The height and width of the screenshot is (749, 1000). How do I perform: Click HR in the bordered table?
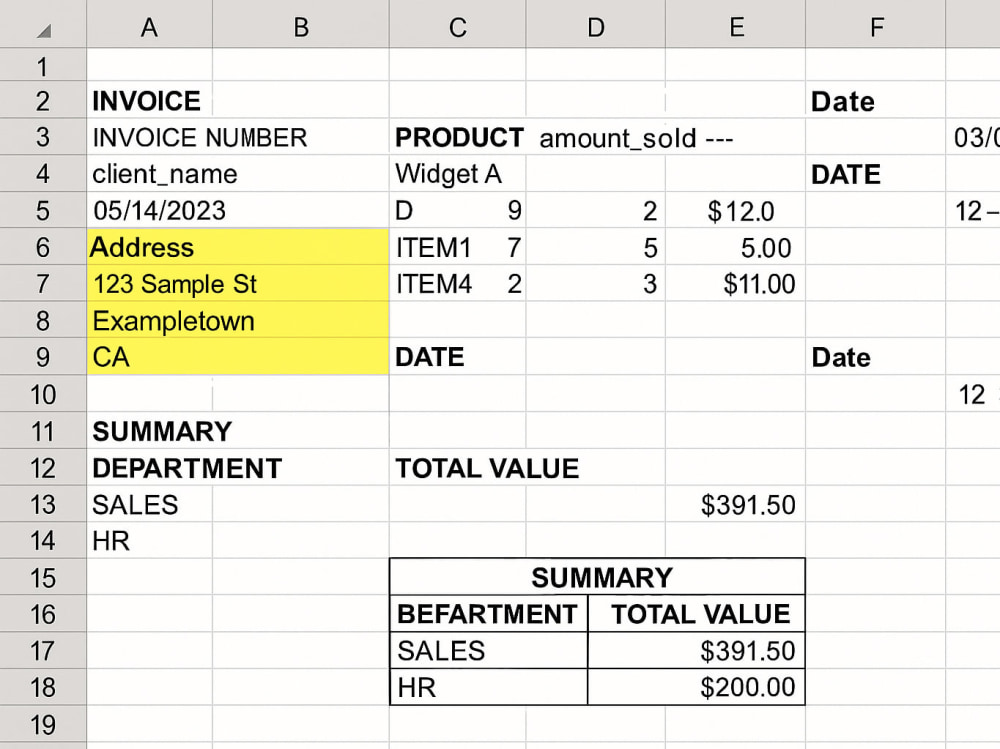(x=489, y=686)
